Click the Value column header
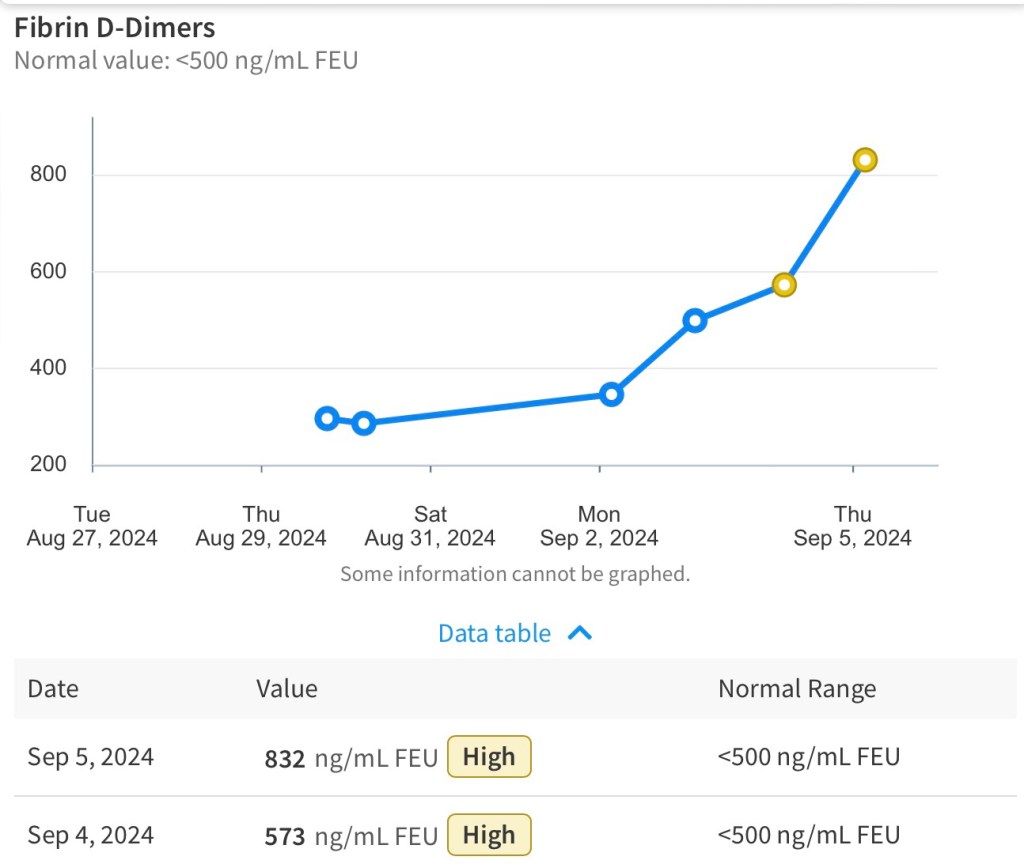 point(287,689)
